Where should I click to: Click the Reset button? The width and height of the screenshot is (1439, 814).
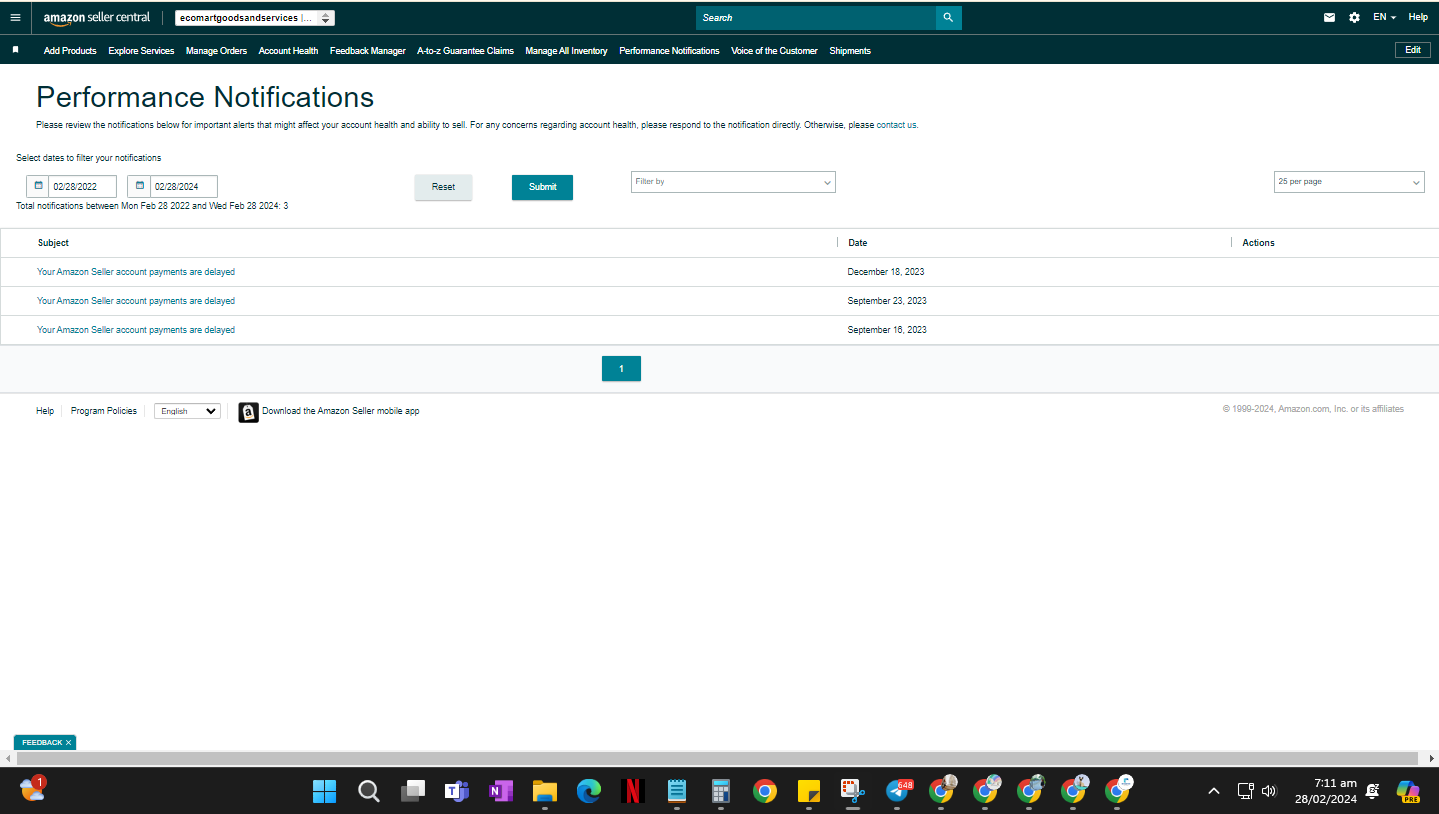[x=443, y=187]
